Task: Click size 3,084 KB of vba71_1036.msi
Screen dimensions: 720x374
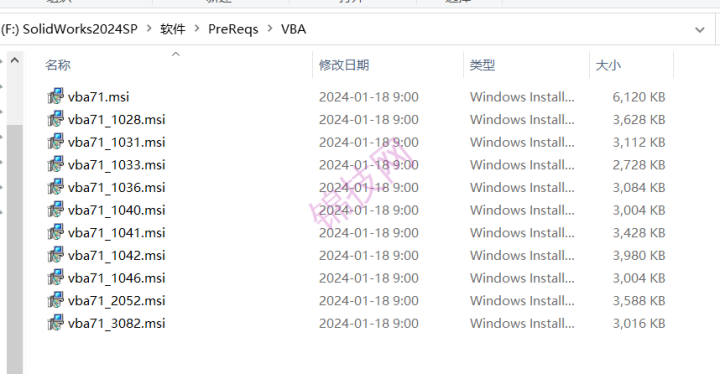Action: point(639,187)
